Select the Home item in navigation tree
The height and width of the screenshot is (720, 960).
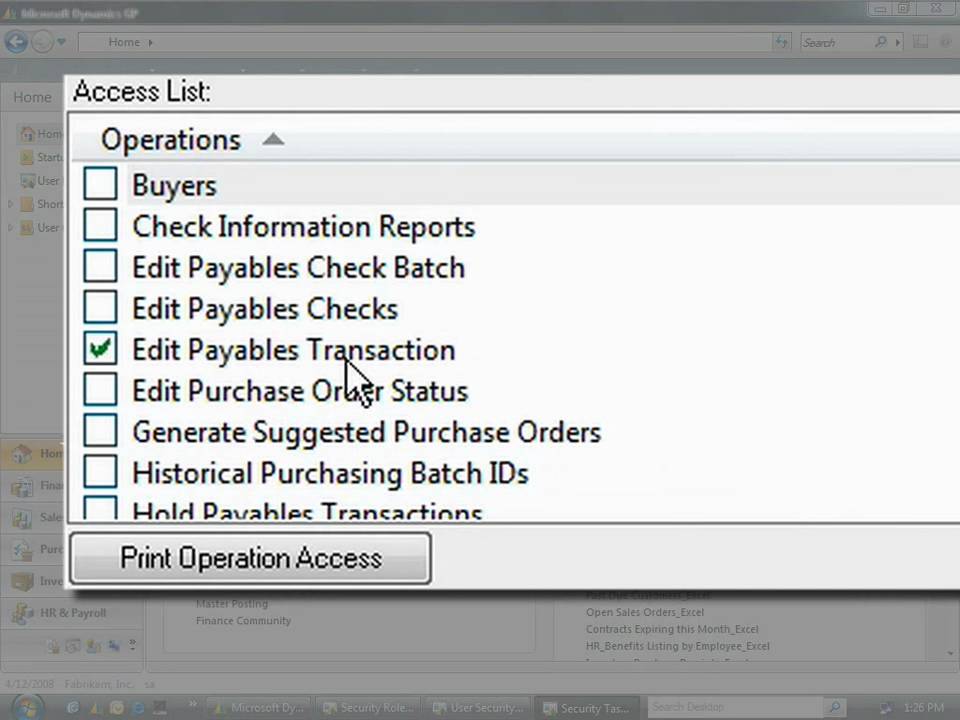click(42, 133)
